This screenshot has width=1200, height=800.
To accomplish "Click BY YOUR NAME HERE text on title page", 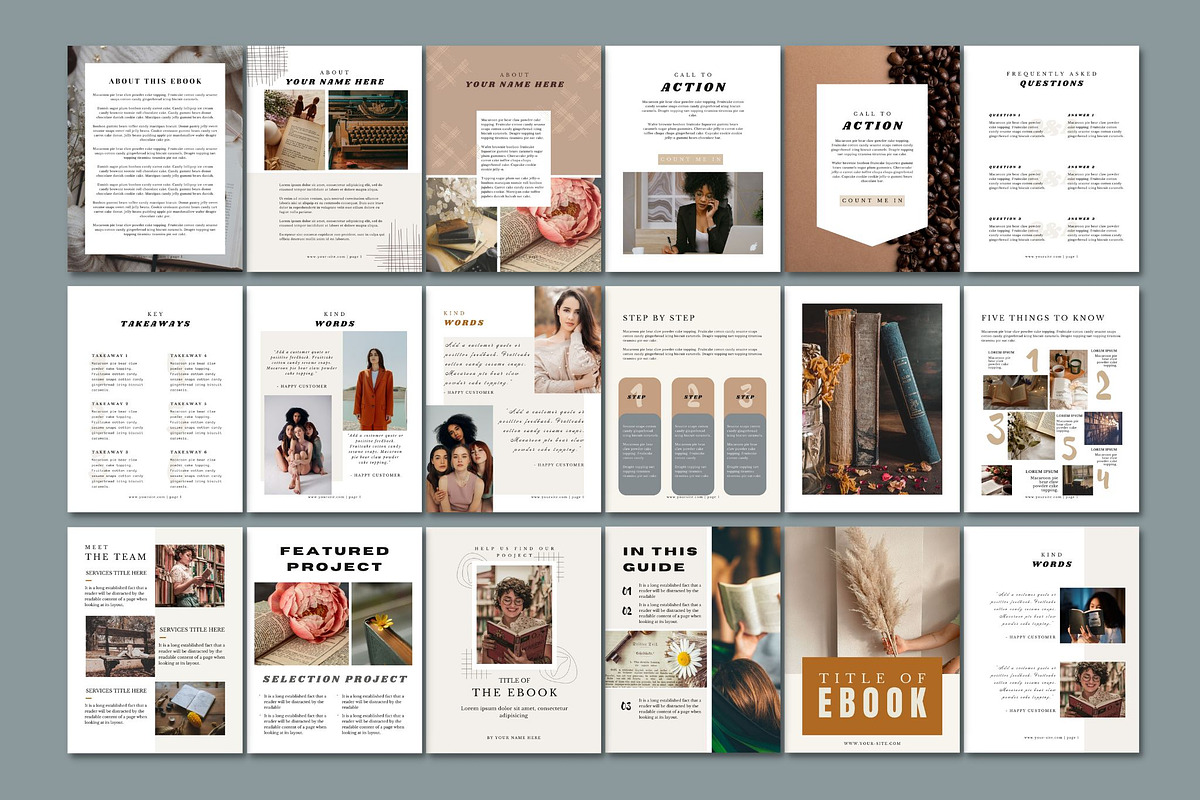I will pyautogui.click(x=514, y=737).
